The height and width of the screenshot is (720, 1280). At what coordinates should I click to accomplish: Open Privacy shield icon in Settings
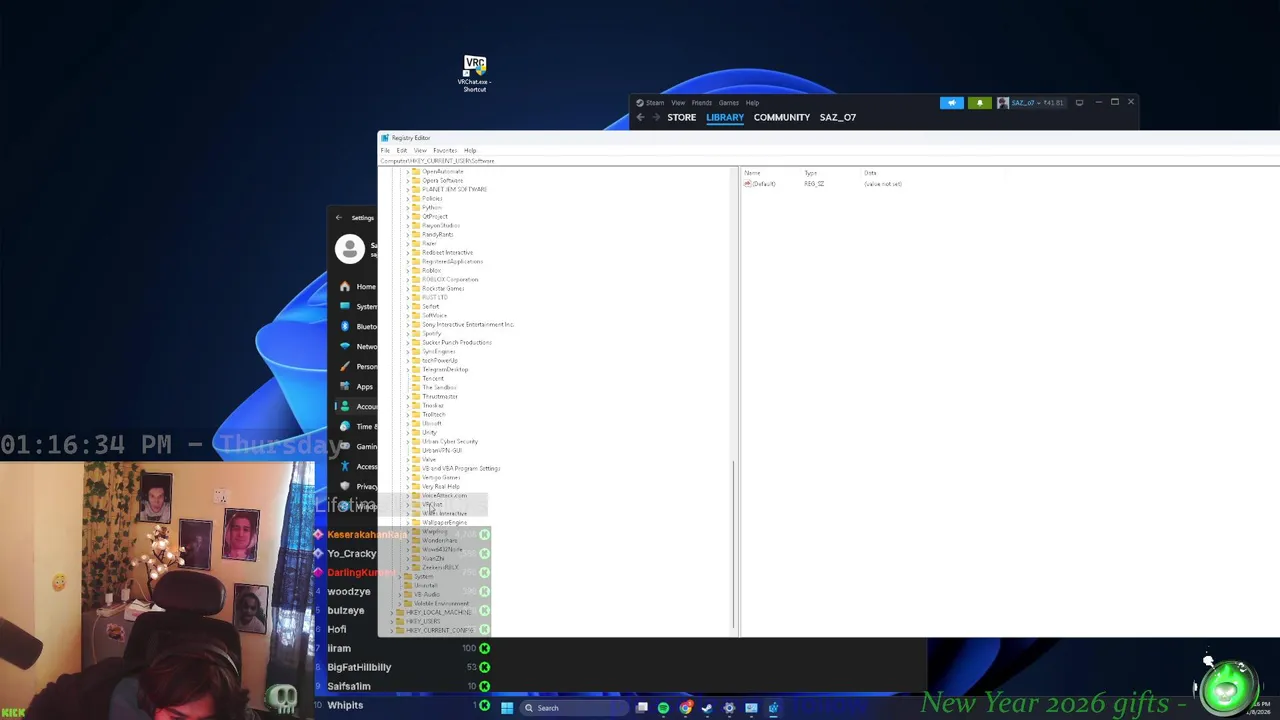345,486
